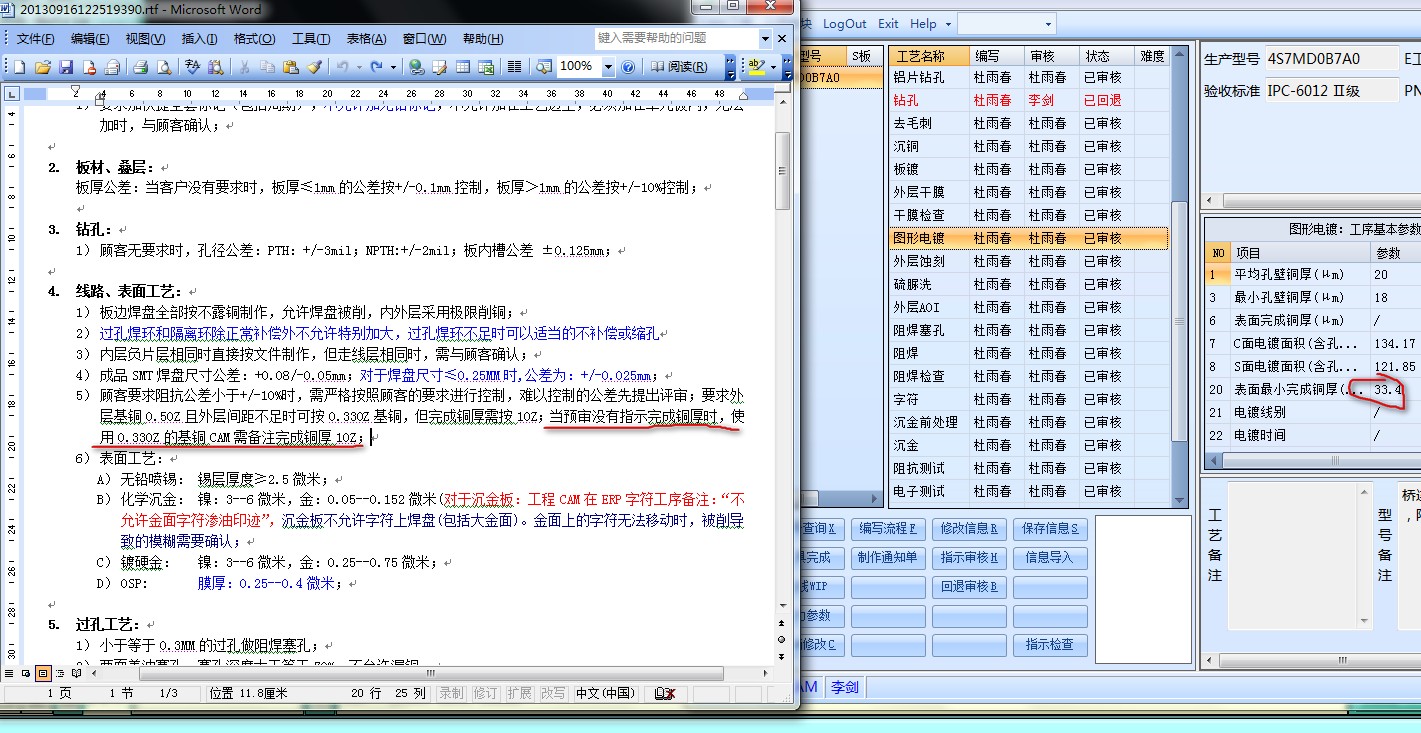Open the 工具(T) menu
1421x733 pixels.
pos(311,39)
